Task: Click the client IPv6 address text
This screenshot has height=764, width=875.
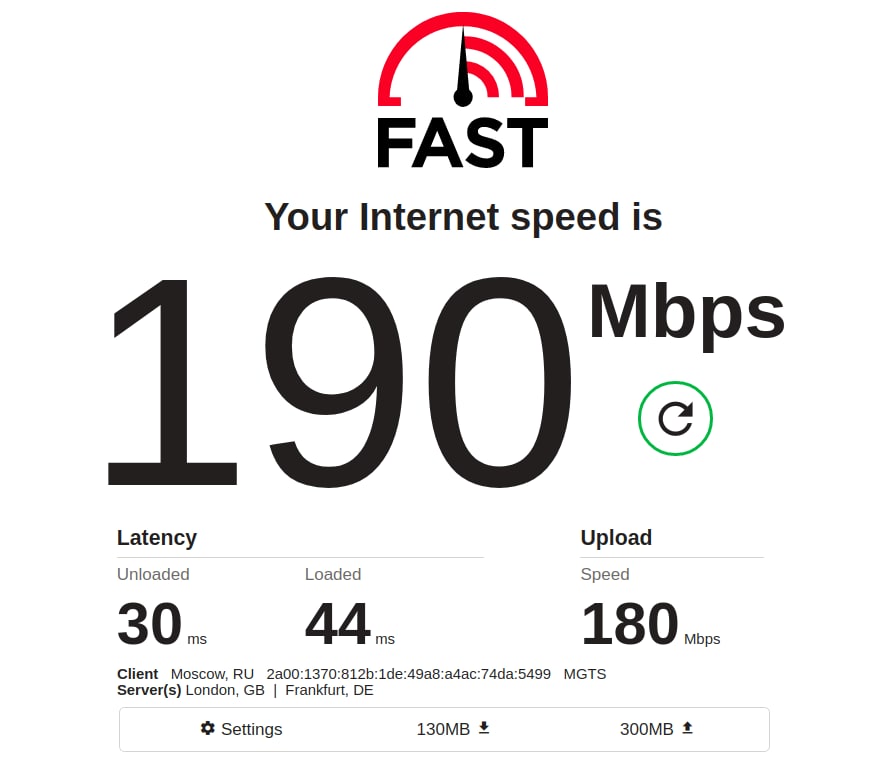Action: pyautogui.click(x=408, y=674)
